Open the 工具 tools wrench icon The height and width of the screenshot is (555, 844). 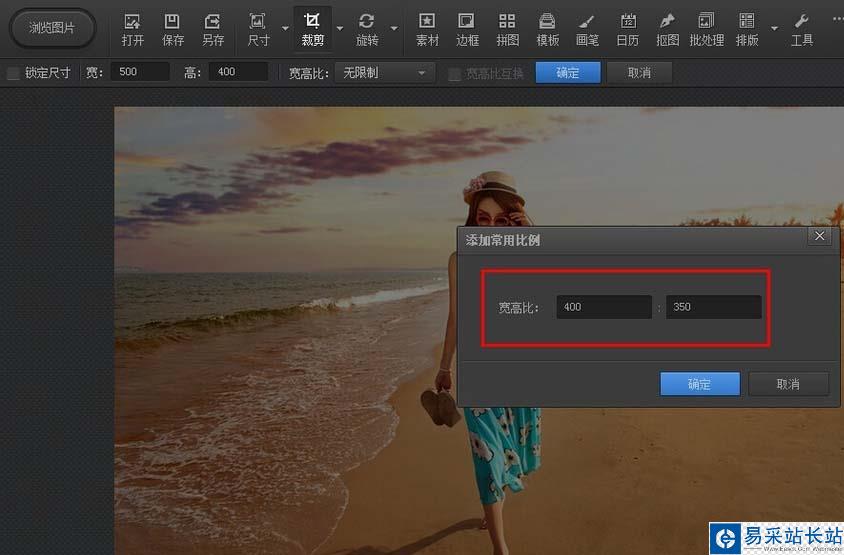click(x=801, y=30)
